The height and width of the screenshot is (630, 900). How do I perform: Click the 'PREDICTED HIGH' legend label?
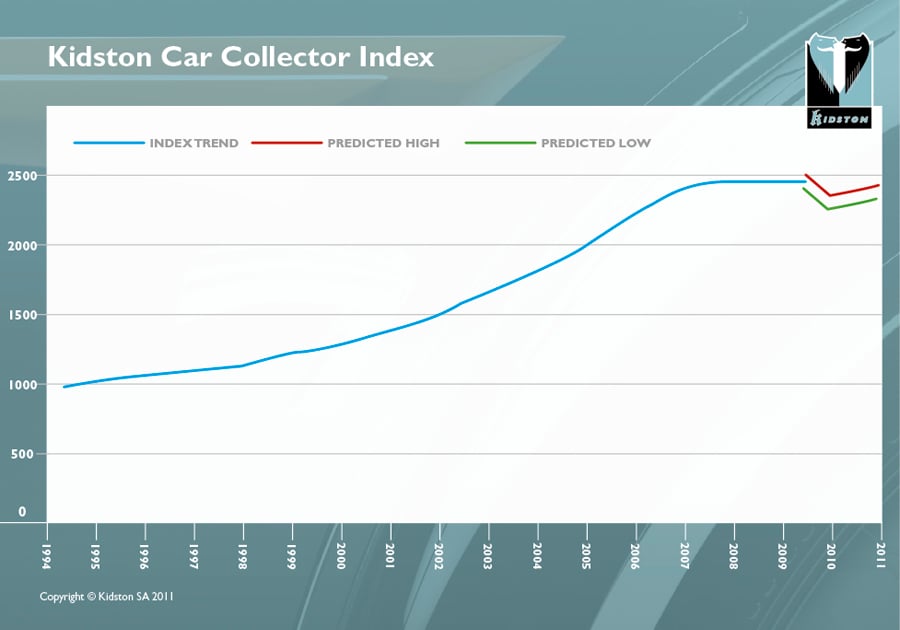[x=383, y=143]
